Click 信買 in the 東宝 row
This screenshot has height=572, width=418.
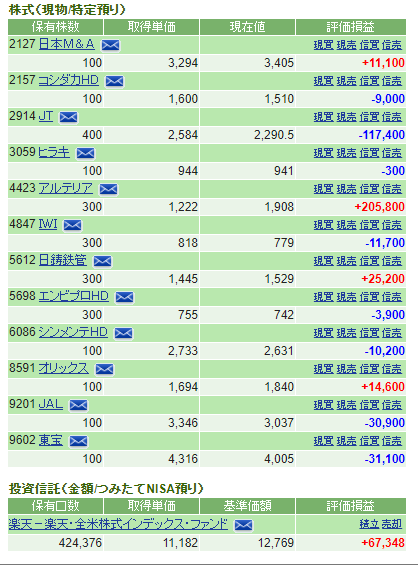[x=369, y=441]
